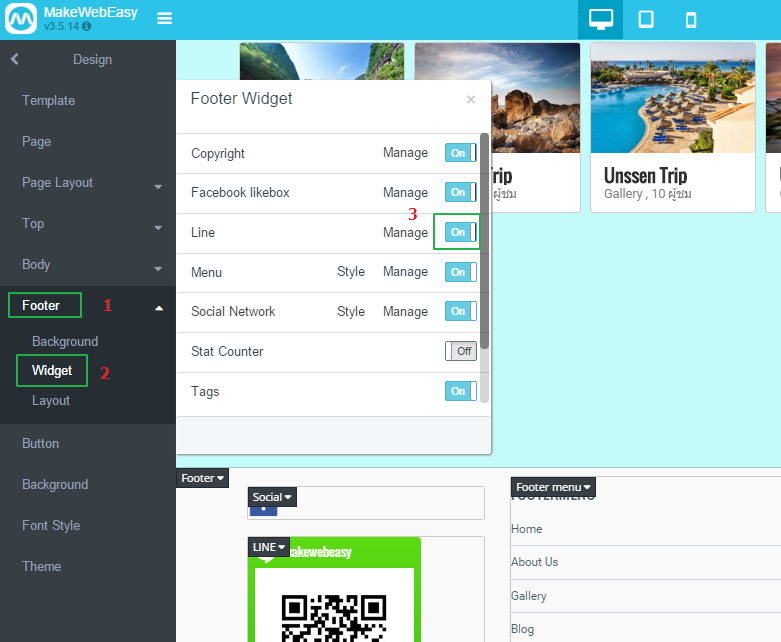Click the MakeWebEasy logo icon
The image size is (781, 642).
(20, 20)
